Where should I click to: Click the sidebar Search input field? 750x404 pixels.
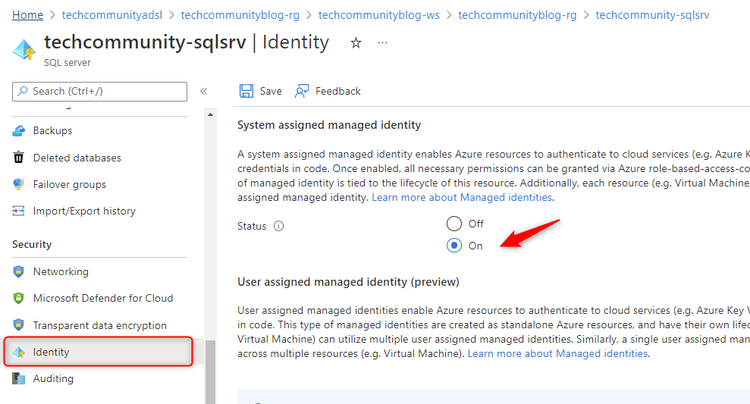pos(99,91)
